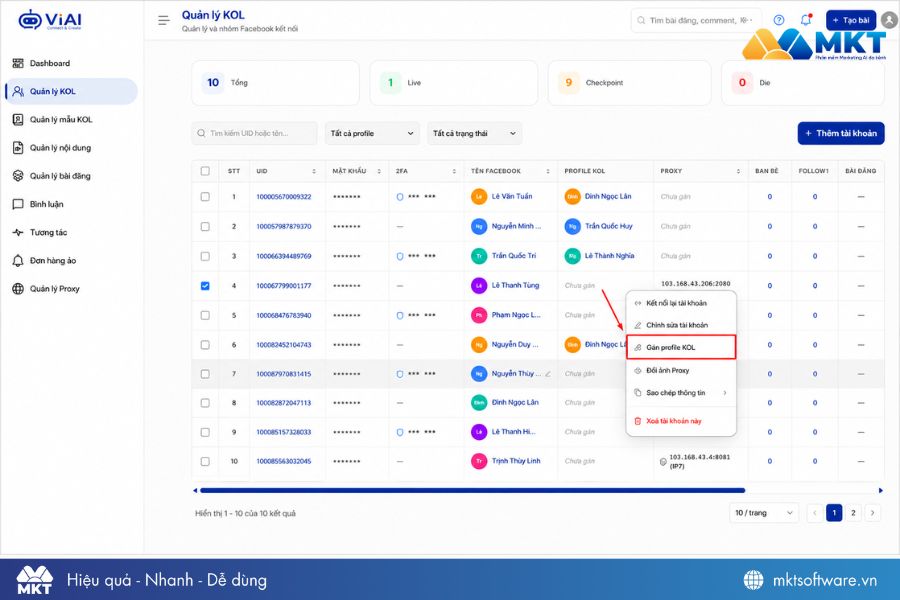The height and width of the screenshot is (600, 900).
Task: Sort by PROXY column
Action: 738,171
